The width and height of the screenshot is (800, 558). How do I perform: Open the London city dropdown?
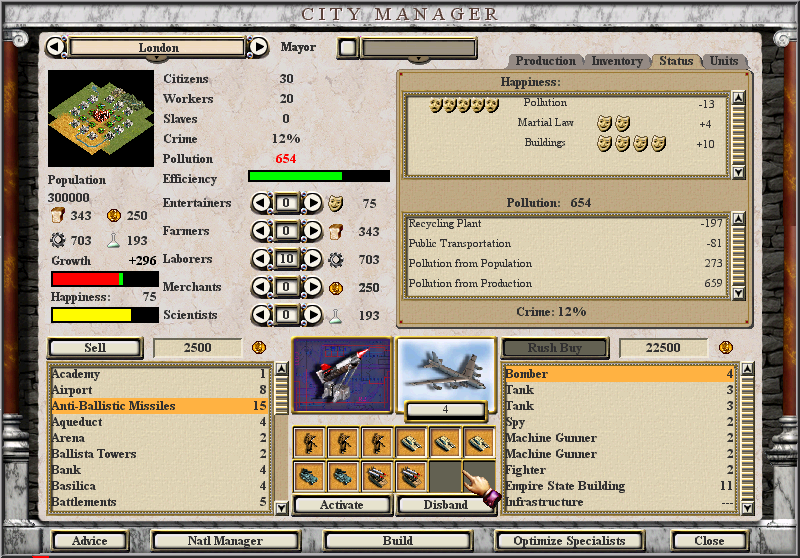click(158, 48)
